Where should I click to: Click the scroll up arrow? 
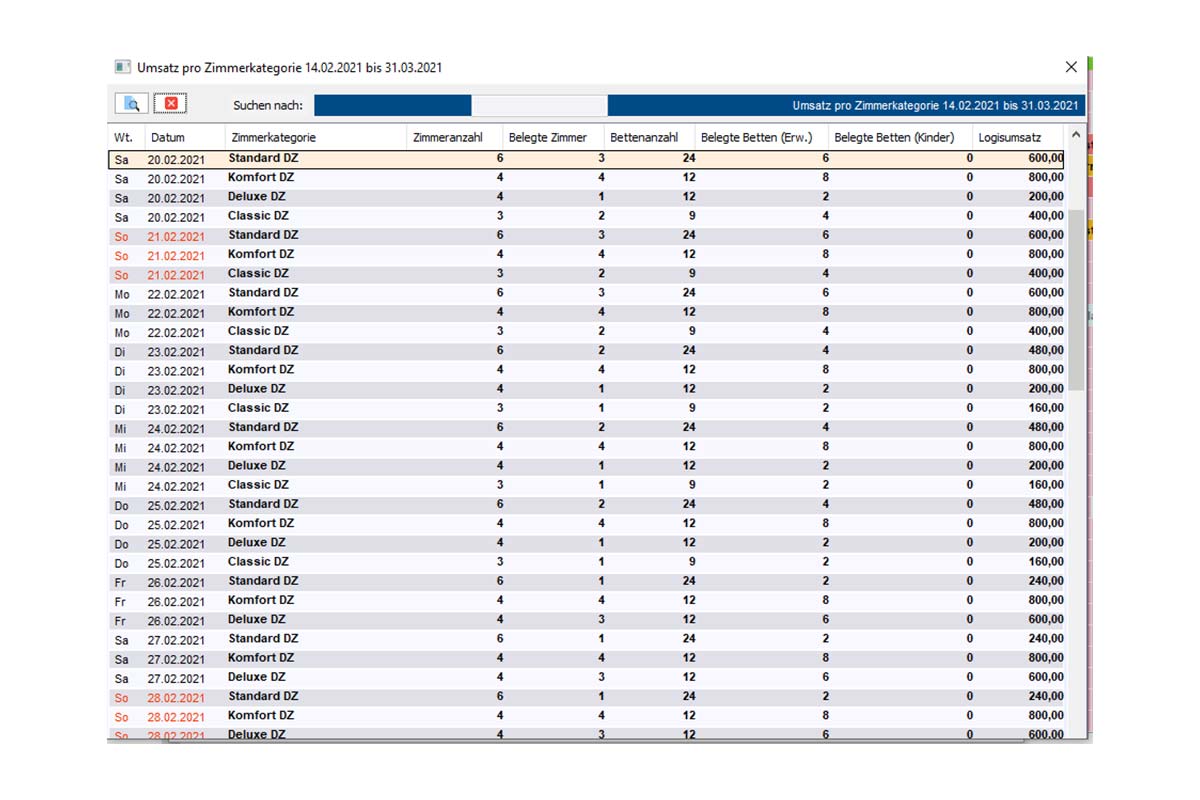click(1076, 135)
